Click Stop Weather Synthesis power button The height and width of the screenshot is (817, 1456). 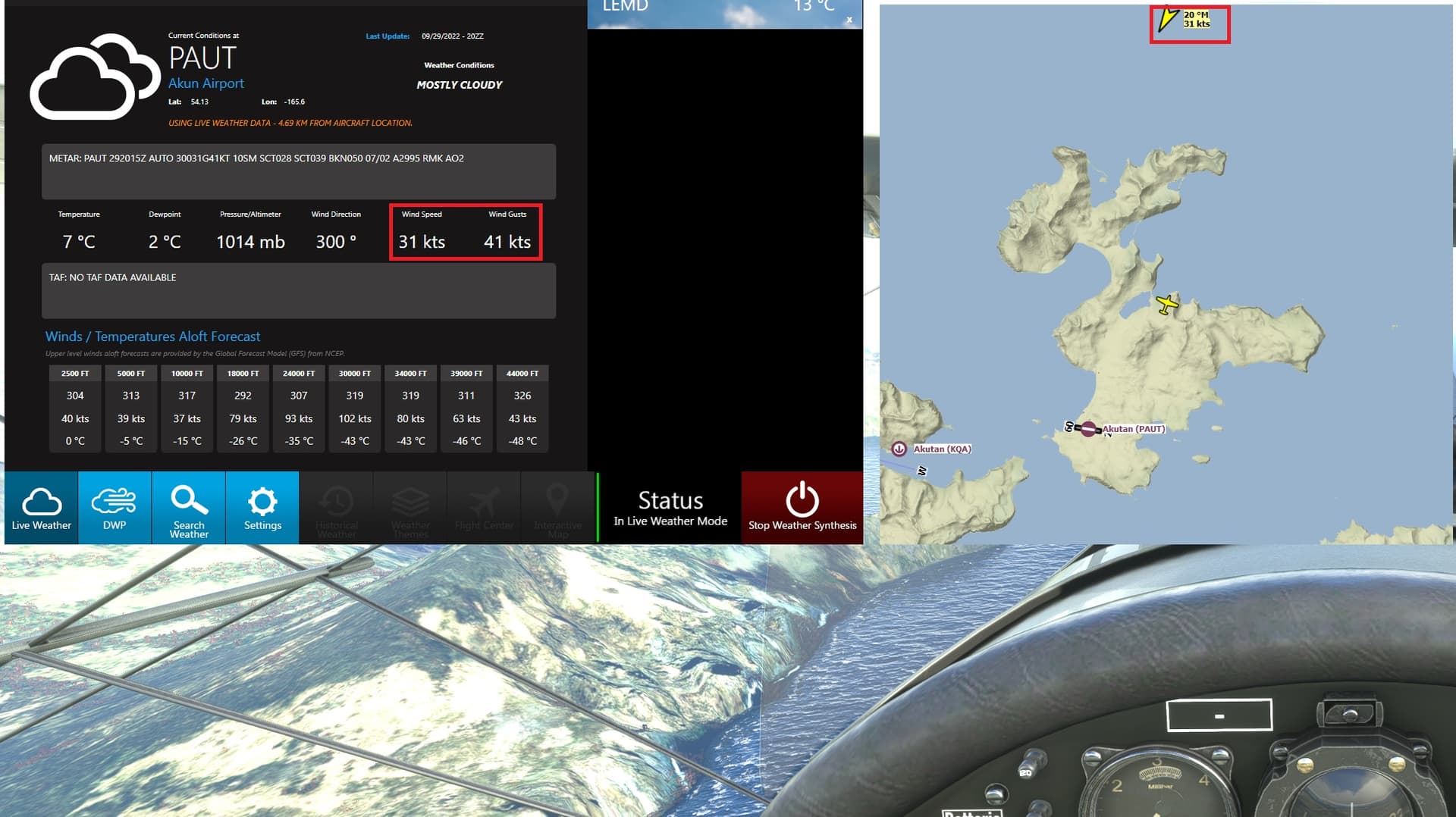pos(802,508)
